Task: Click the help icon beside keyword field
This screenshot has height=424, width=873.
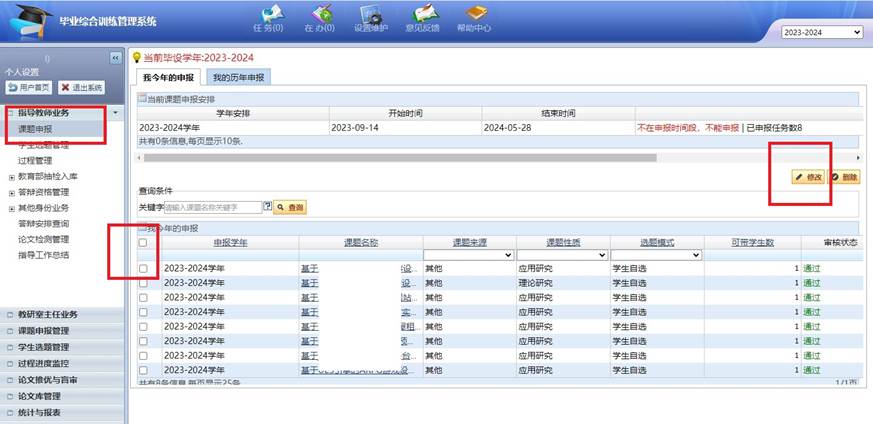Action: [x=267, y=207]
